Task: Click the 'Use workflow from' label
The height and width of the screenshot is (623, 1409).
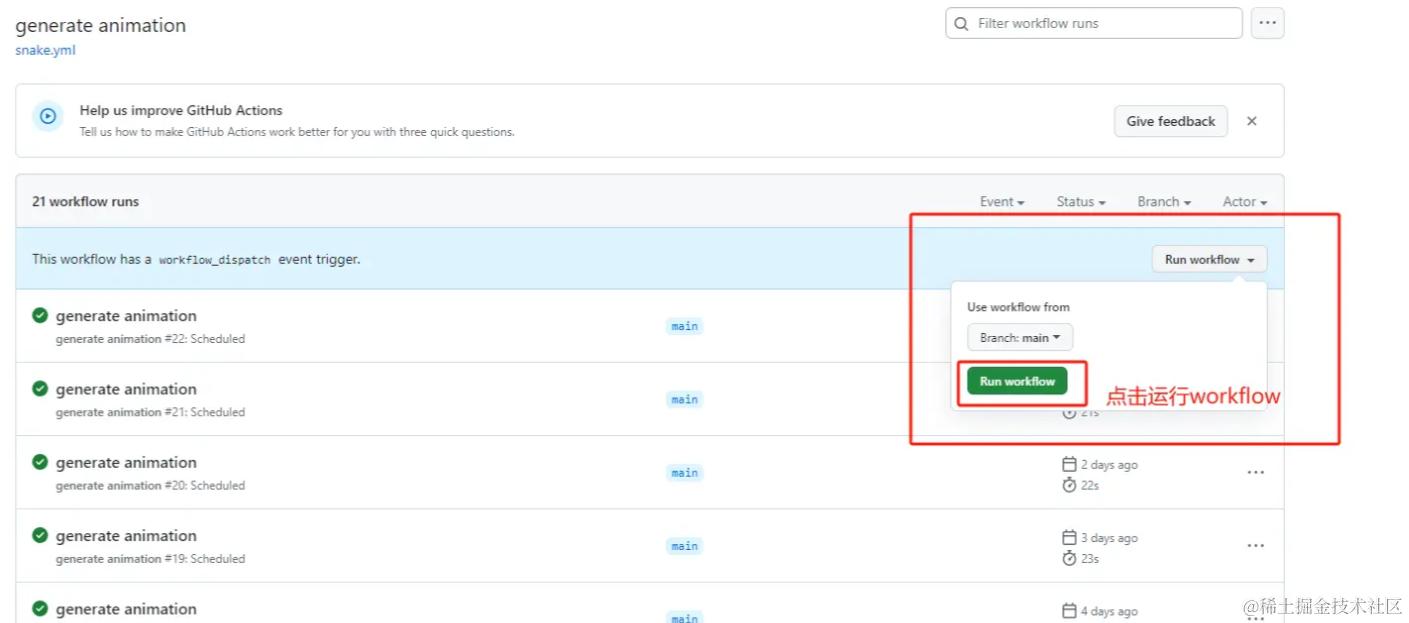Action: 1018,307
